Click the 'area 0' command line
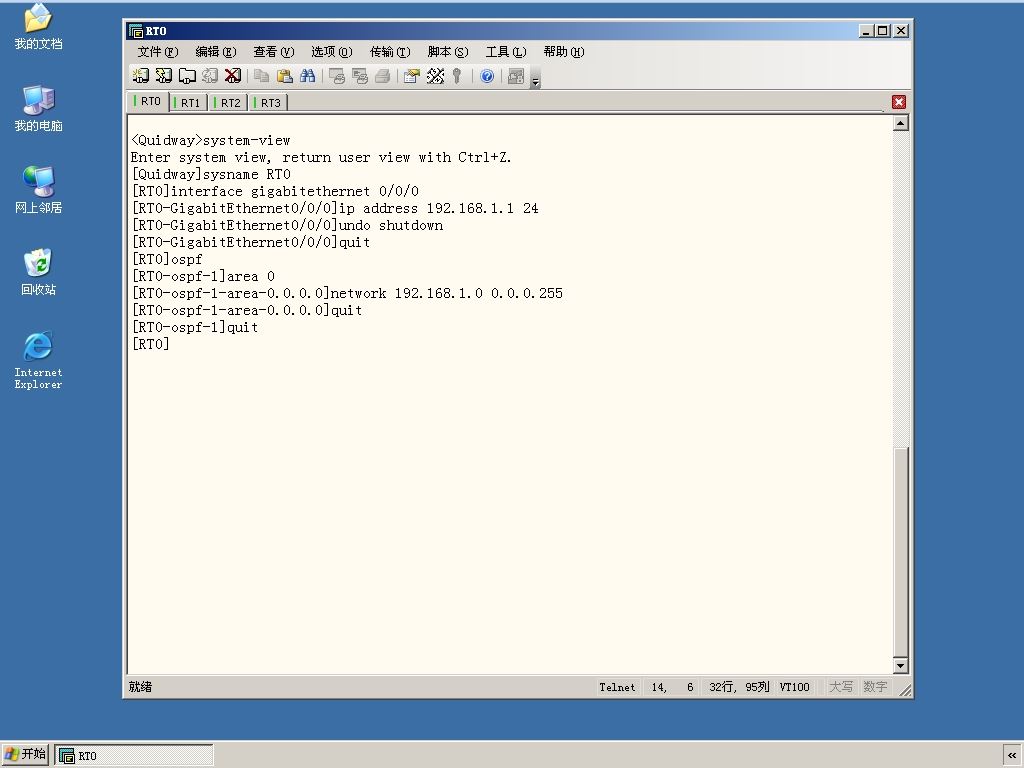This screenshot has width=1024, height=768. tap(203, 276)
